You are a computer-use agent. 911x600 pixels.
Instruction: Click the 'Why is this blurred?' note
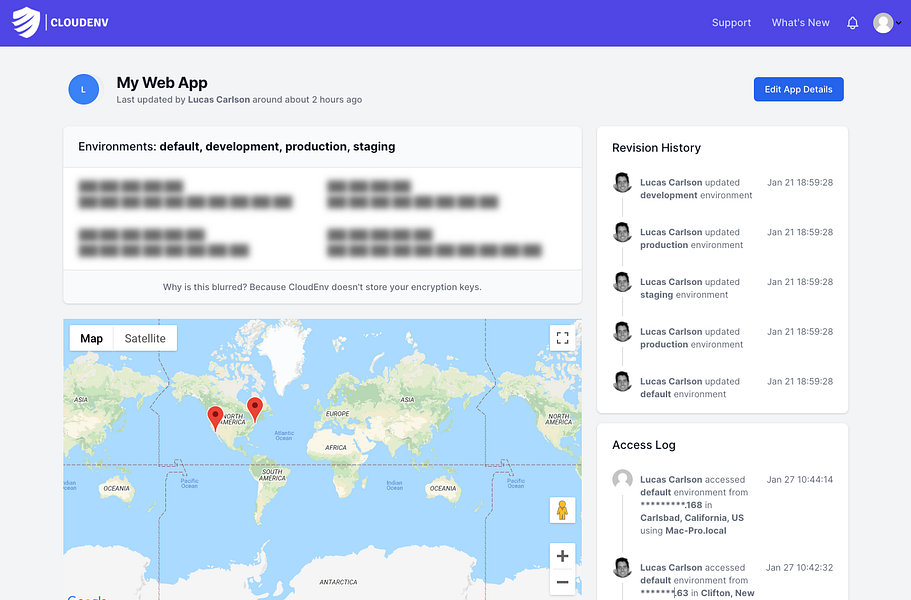pyautogui.click(x=322, y=287)
